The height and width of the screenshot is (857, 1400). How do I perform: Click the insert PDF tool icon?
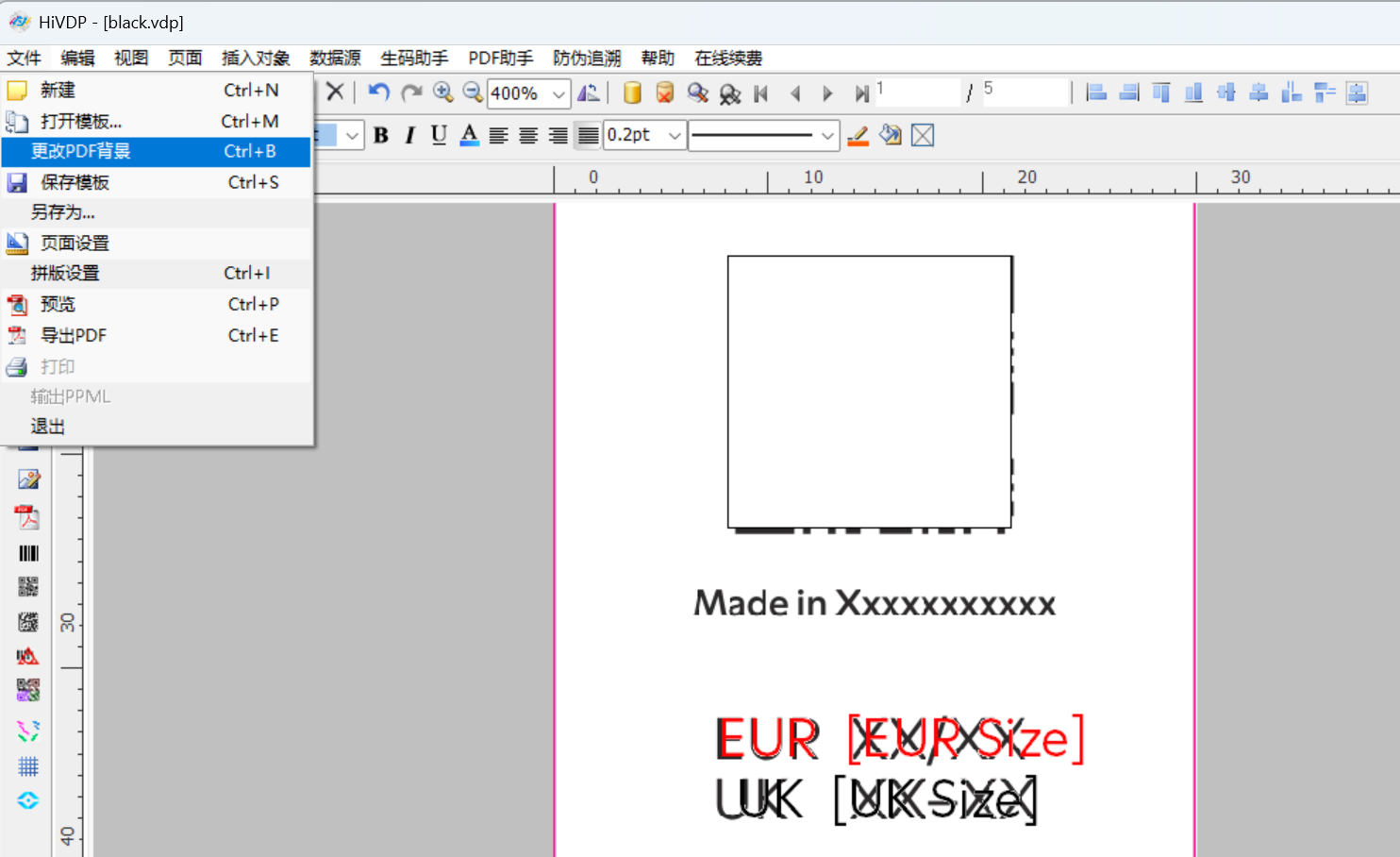tap(28, 517)
